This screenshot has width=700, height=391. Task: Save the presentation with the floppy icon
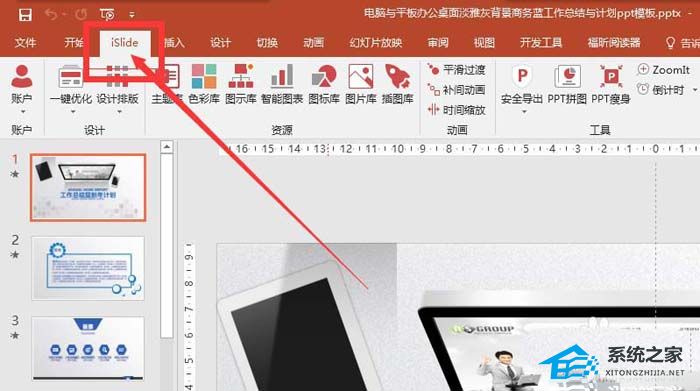25,15
